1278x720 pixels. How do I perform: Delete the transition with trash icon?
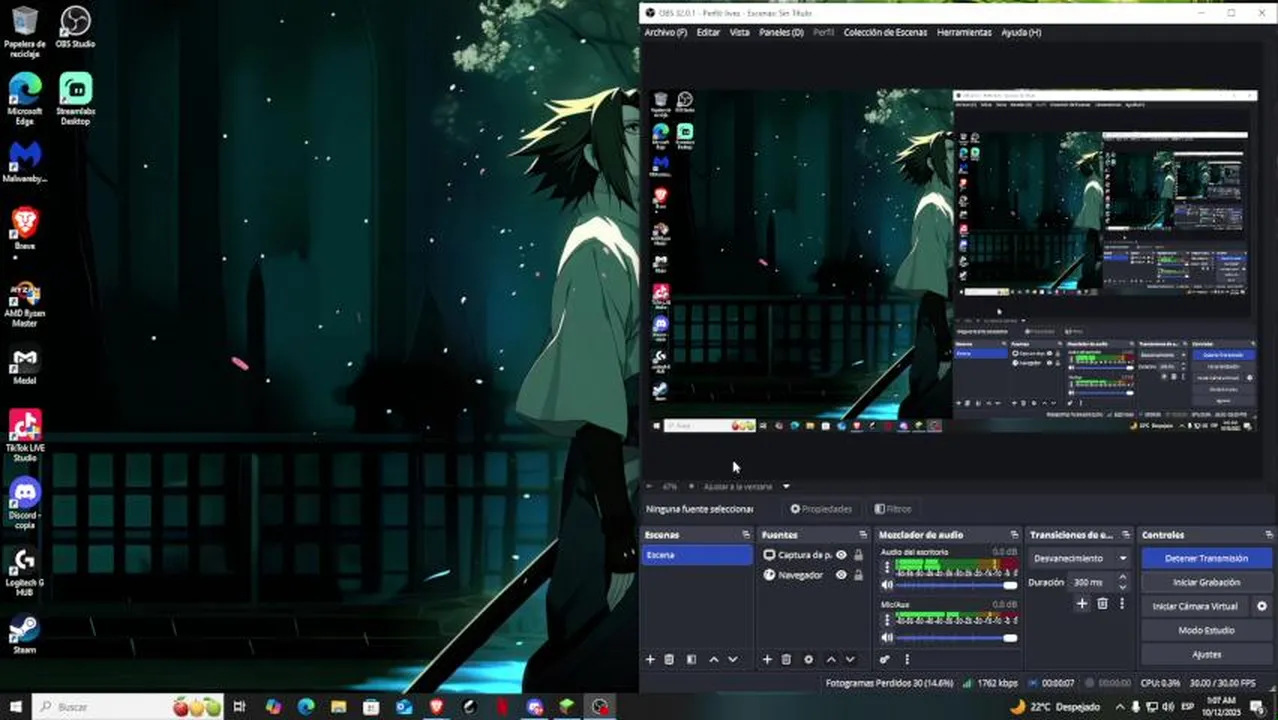pyautogui.click(x=1102, y=603)
